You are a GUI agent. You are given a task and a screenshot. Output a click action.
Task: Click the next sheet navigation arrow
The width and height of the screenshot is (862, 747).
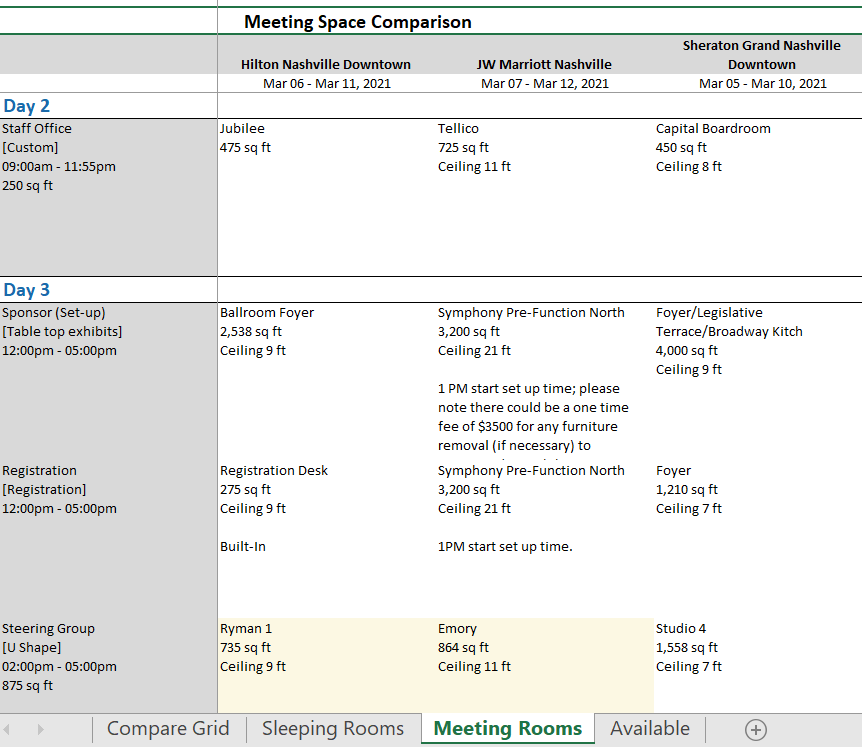39,729
